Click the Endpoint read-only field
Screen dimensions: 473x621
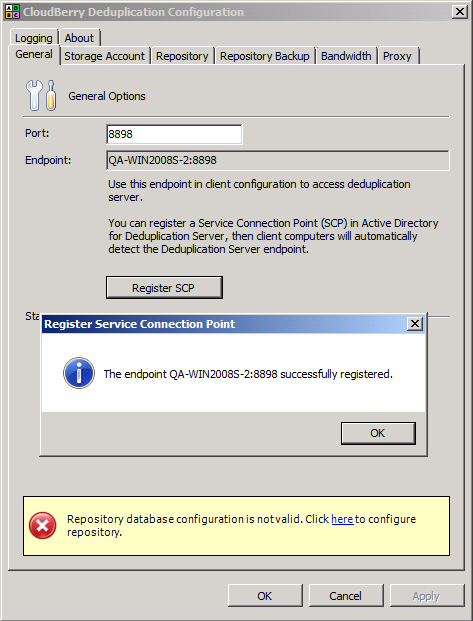(278, 160)
